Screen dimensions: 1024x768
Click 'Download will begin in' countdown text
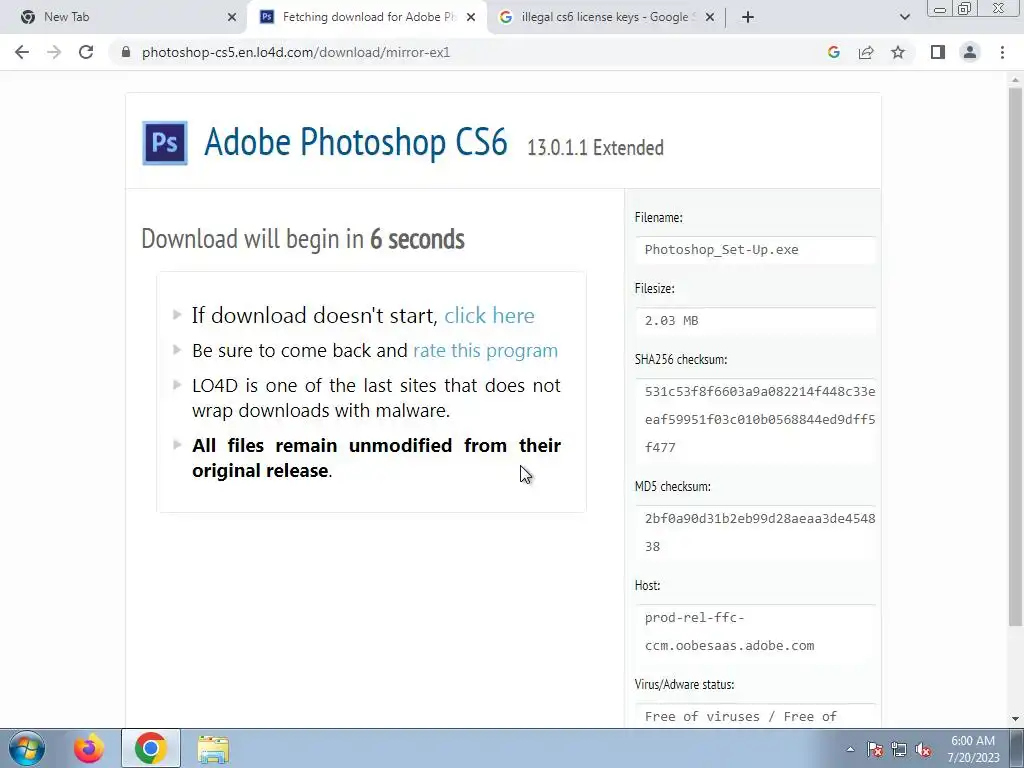pyautogui.click(x=303, y=239)
